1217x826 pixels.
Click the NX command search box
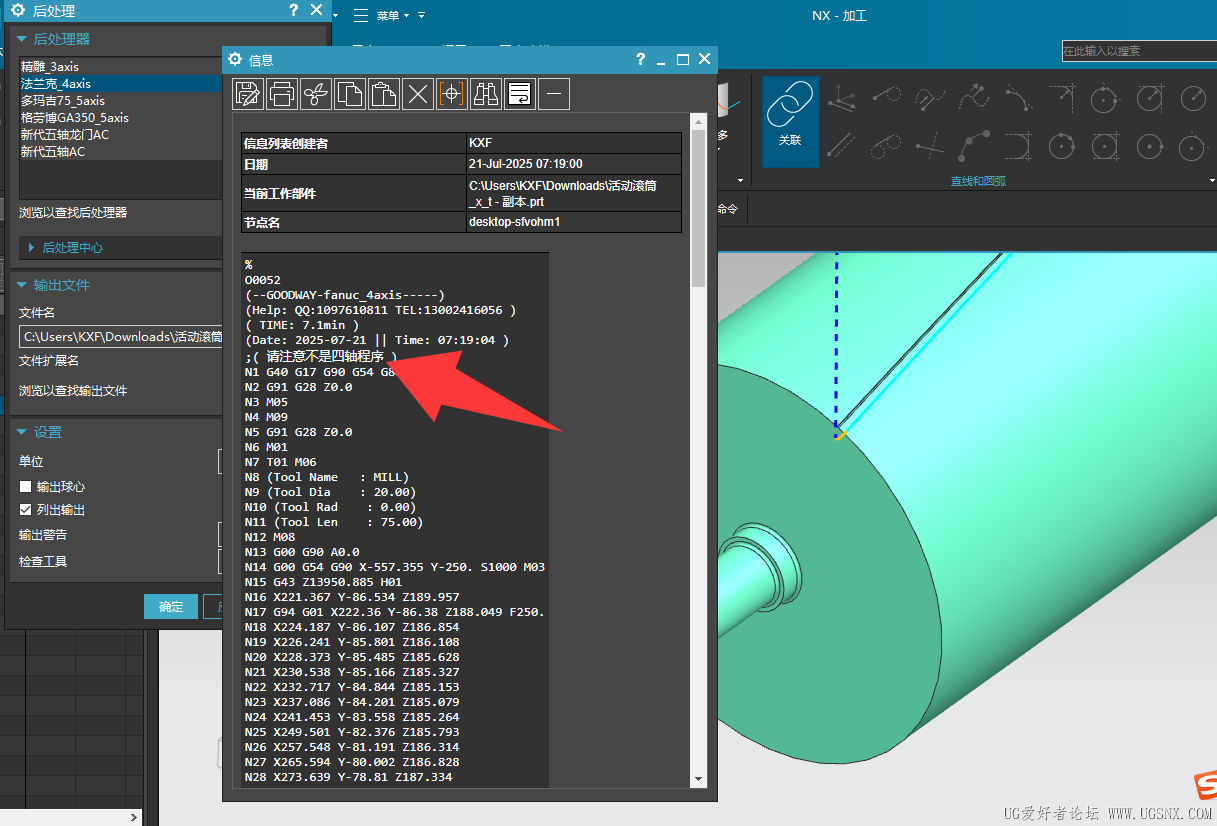1139,50
